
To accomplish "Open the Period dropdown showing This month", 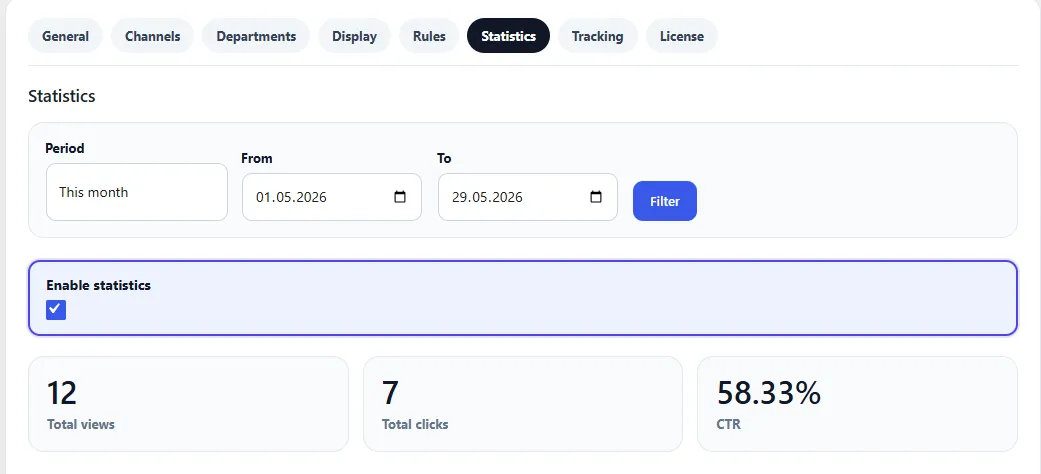I will point(137,193).
